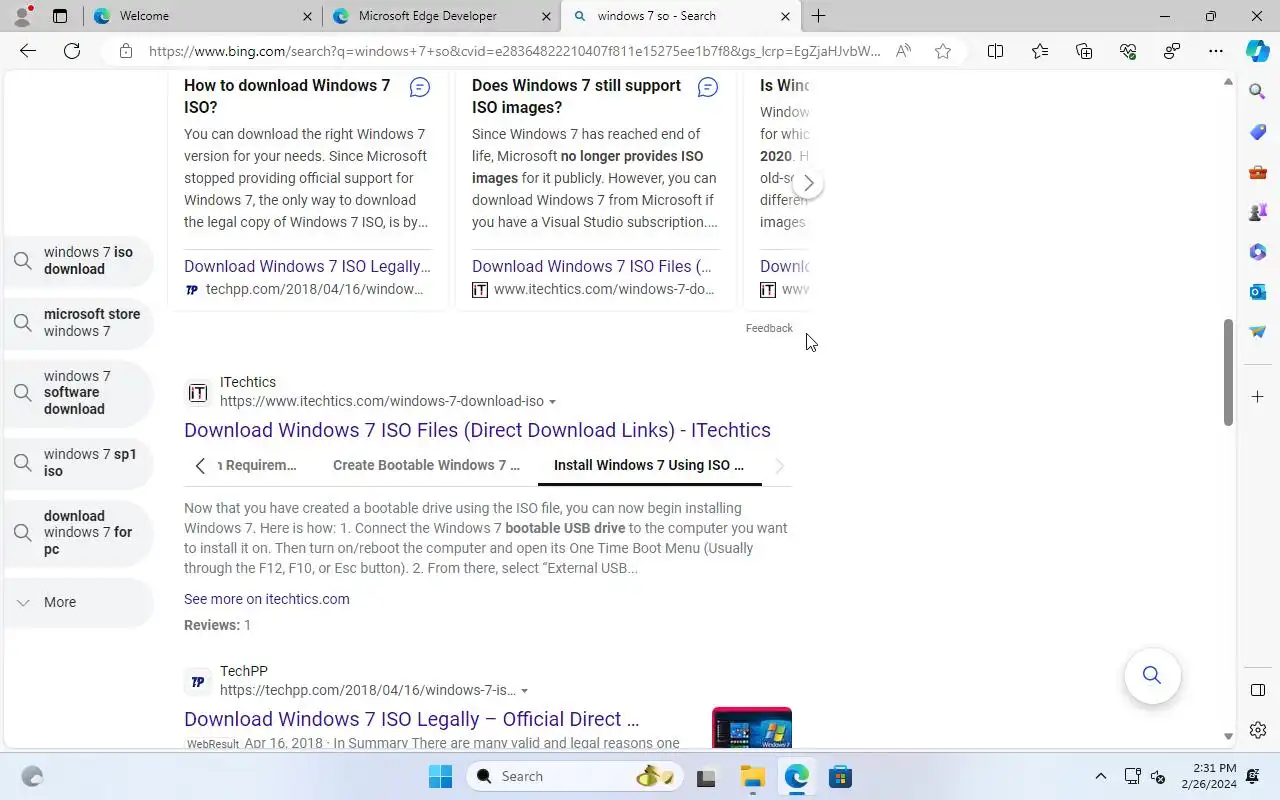This screenshot has height=800, width=1280.
Task: Open Download Windows 7 ISO Files ITechtics result
Action: [477, 430]
